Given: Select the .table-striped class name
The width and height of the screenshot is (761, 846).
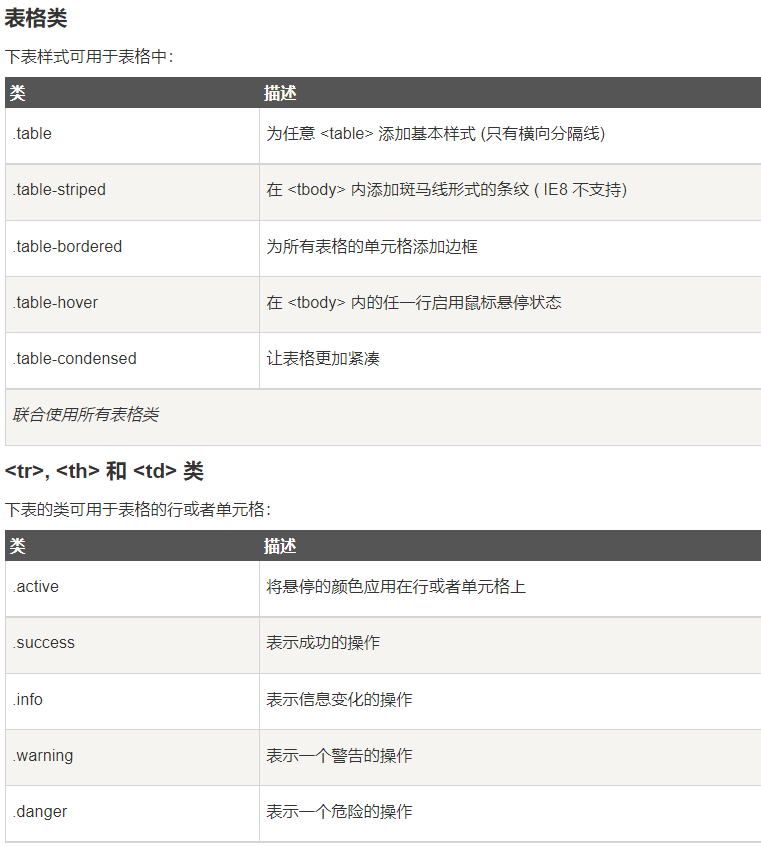Looking at the screenshot, I should click(59, 190).
